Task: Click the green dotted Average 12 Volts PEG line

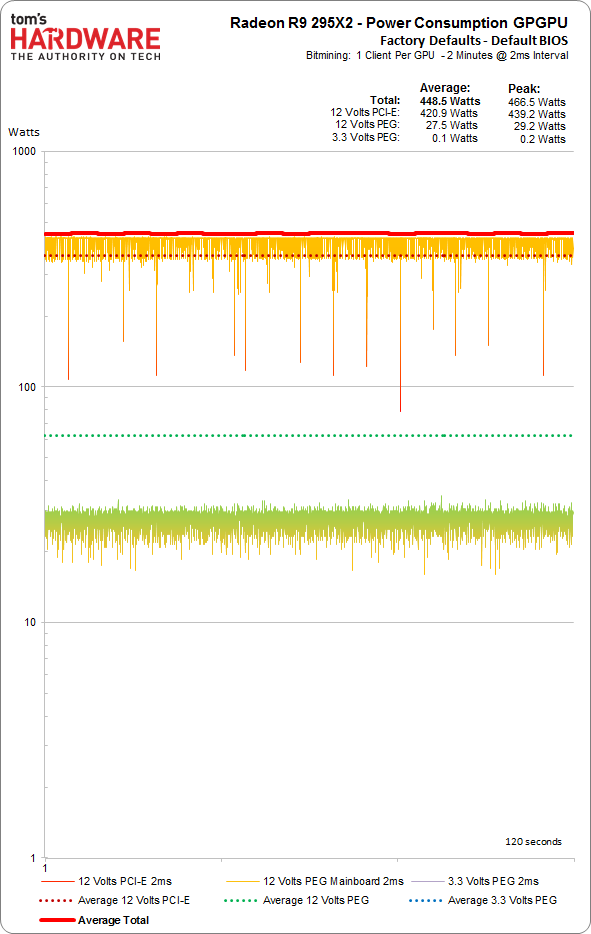Action: tap(309, 435)
